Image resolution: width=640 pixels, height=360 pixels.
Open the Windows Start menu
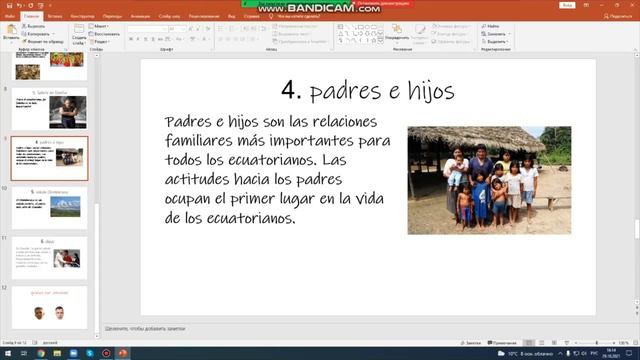(x=7, y=353)
